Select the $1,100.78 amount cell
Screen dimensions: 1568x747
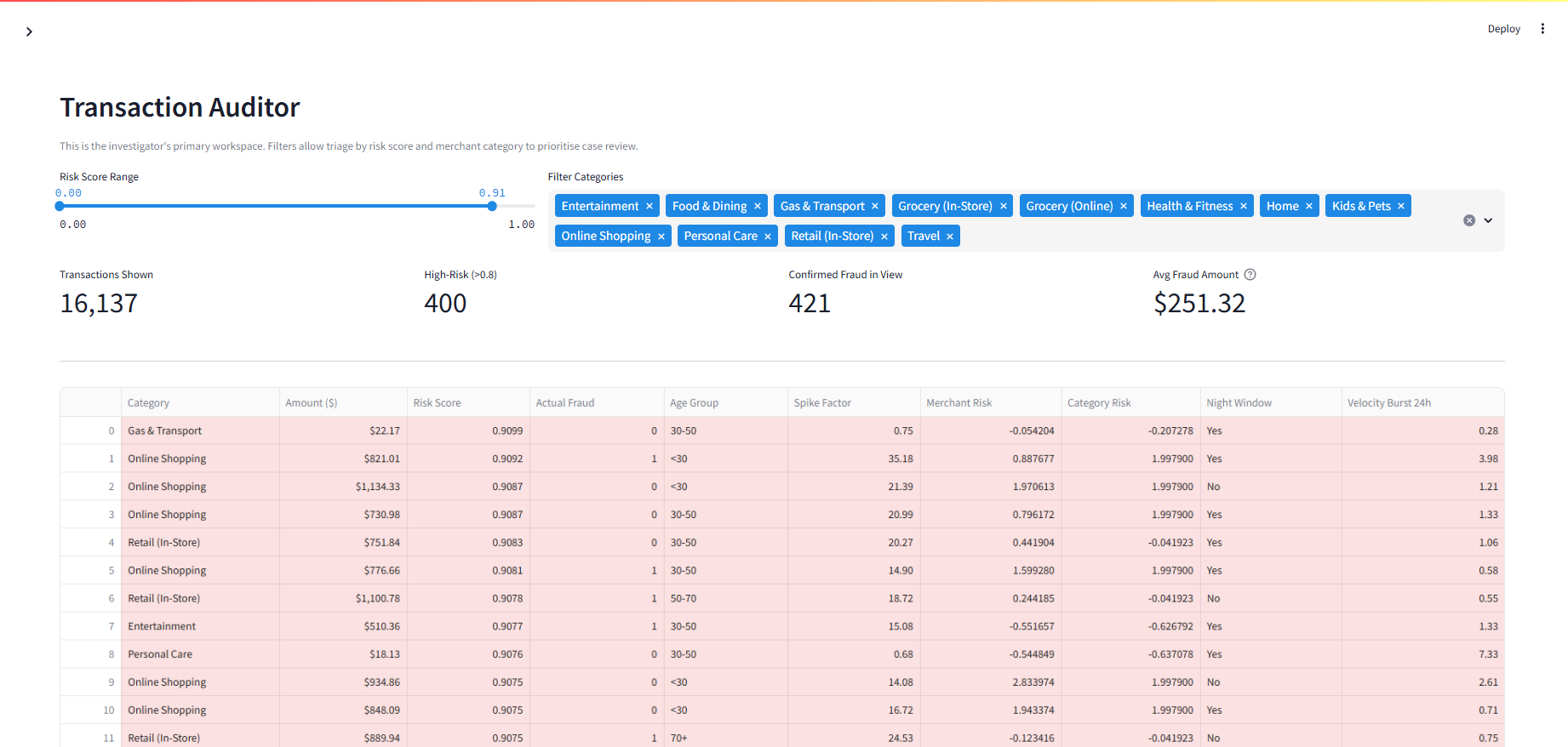[343, 598]
